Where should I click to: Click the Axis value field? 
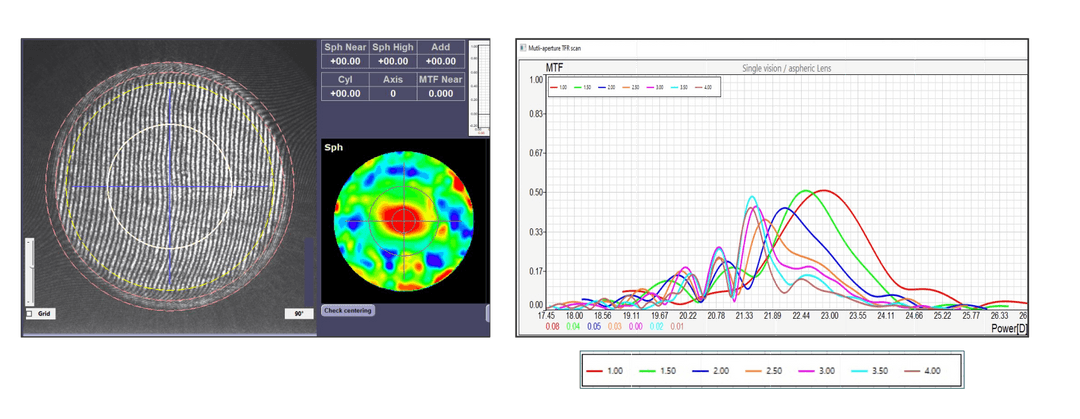click(x=392, y=93)
